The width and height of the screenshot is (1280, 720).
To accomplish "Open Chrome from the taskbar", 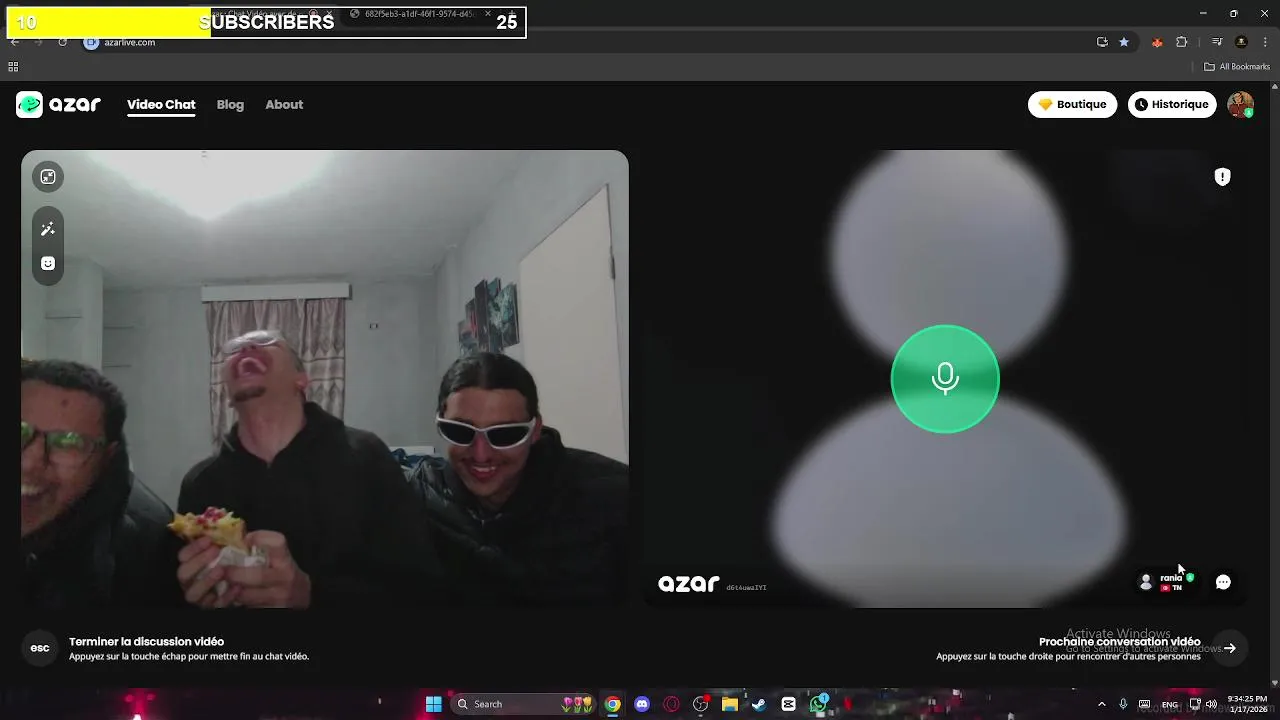I will 612,704.
